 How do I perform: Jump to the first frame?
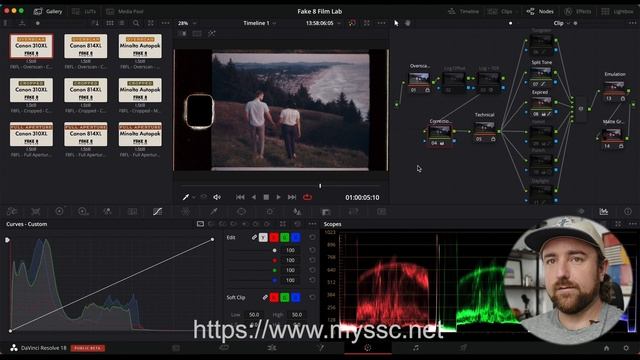[240, 197]
